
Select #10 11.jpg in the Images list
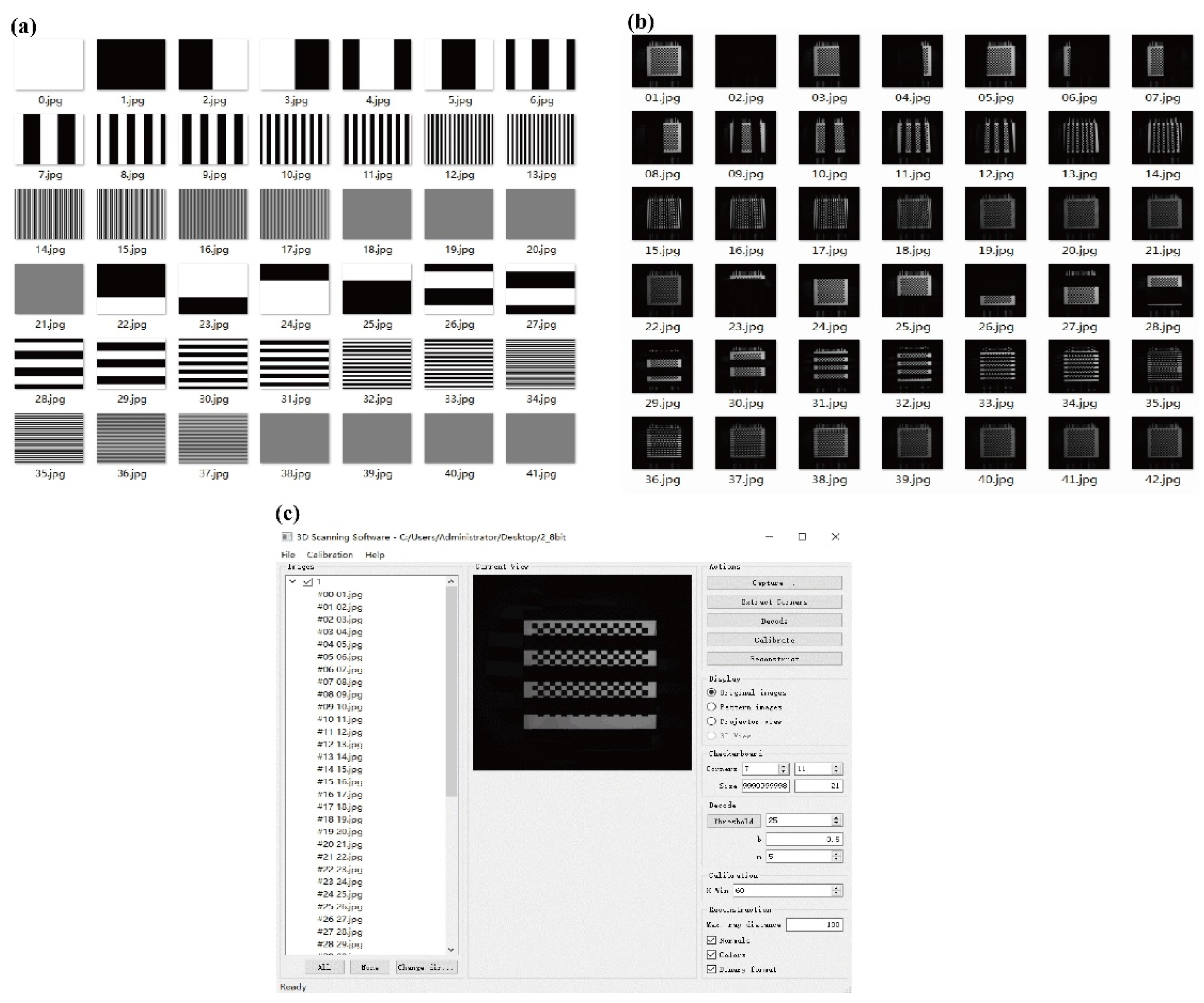340,719
